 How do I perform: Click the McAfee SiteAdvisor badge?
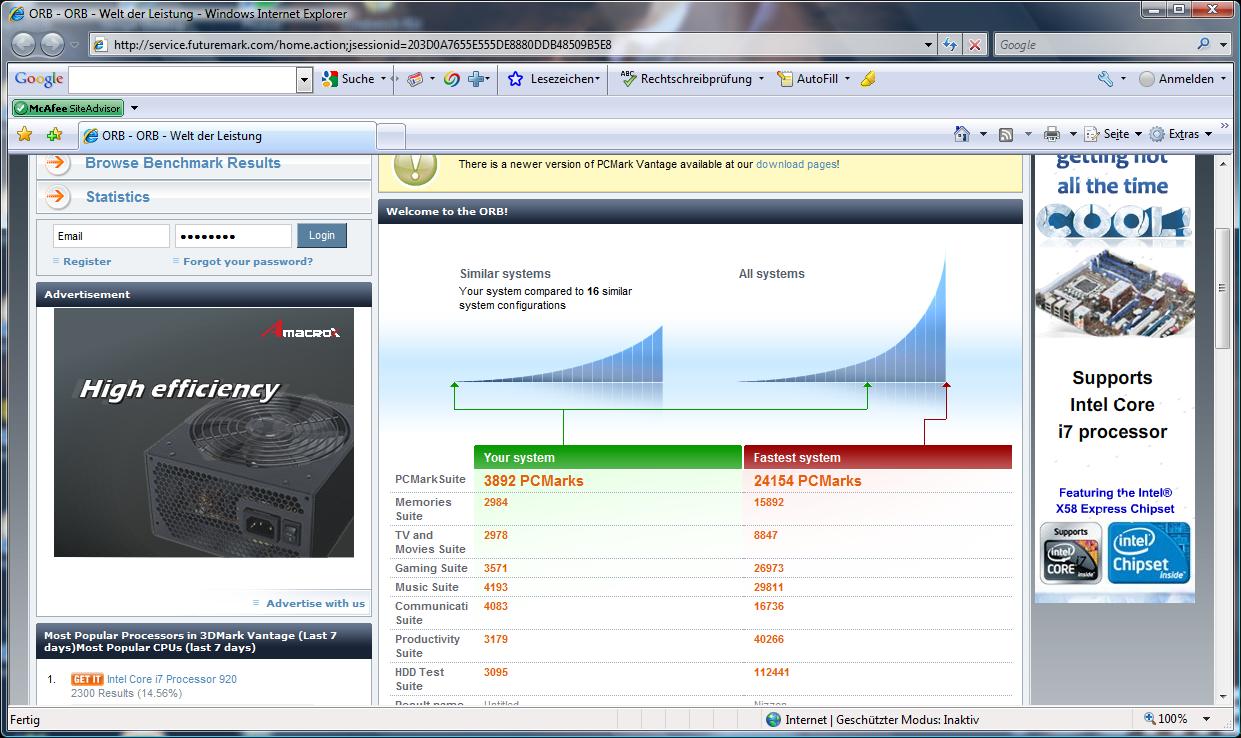click(68, 108)
